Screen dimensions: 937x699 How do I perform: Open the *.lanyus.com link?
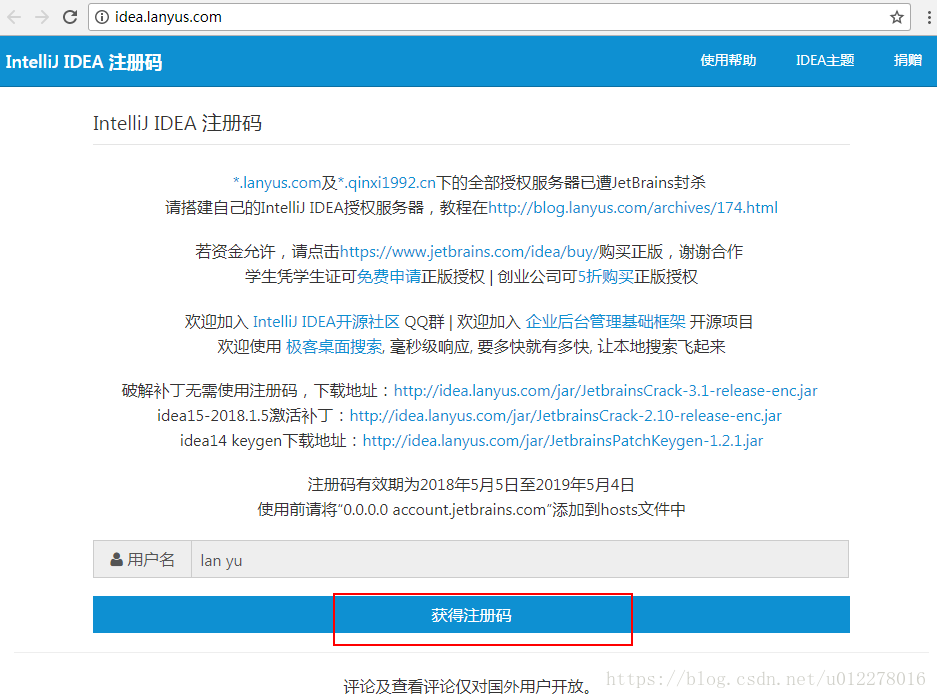(277, 182)
